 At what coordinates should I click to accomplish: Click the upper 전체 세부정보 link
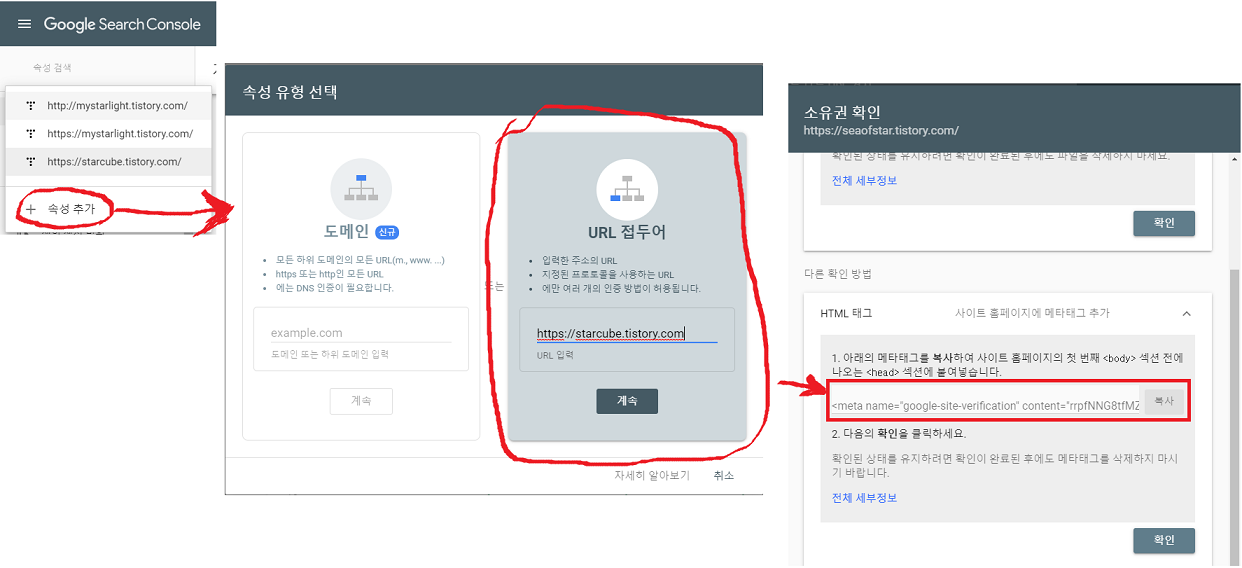pos(864,181)
